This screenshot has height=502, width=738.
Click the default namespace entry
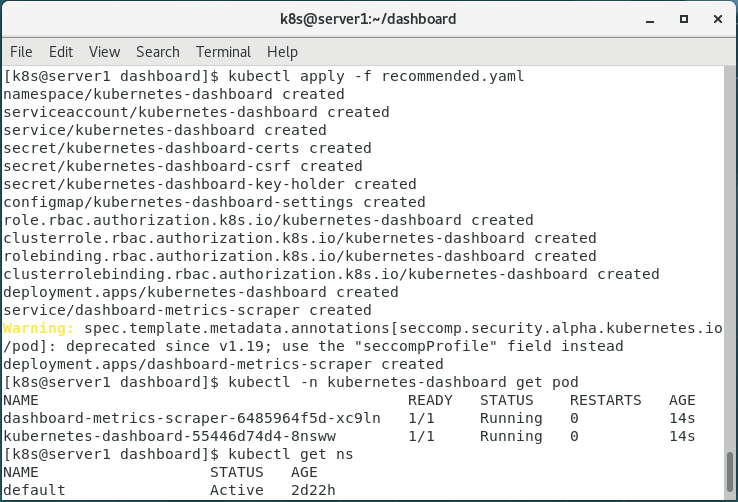[34, 490]
